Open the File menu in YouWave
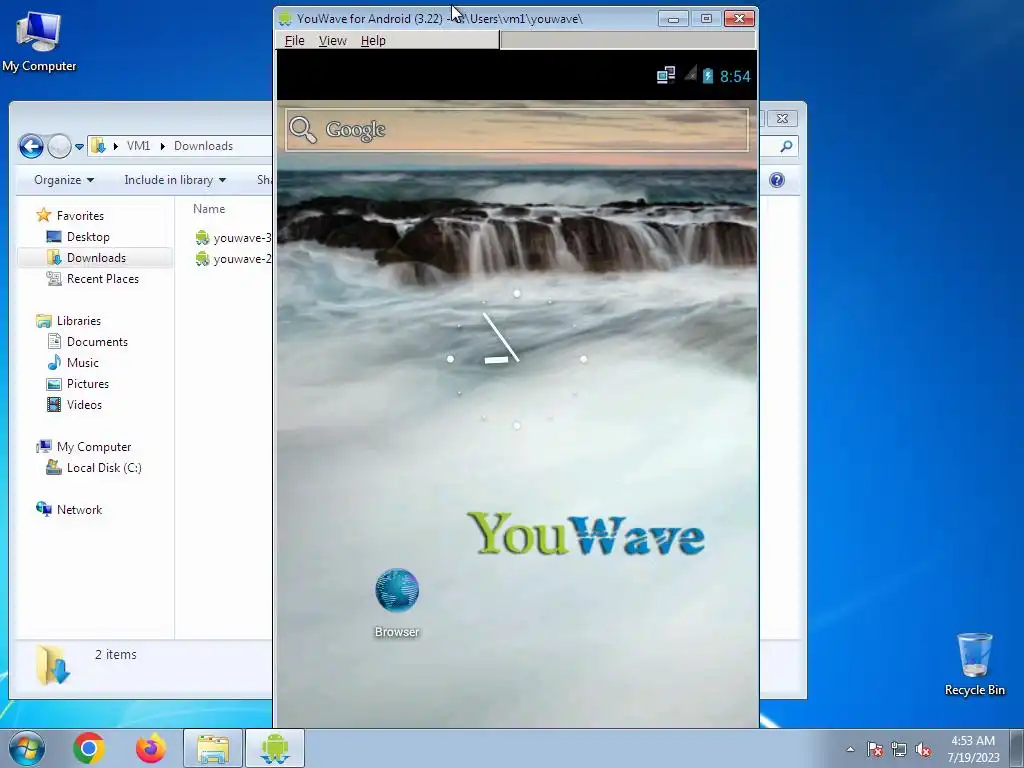The height and width of the screenshot is (768, 1024). 295,40
